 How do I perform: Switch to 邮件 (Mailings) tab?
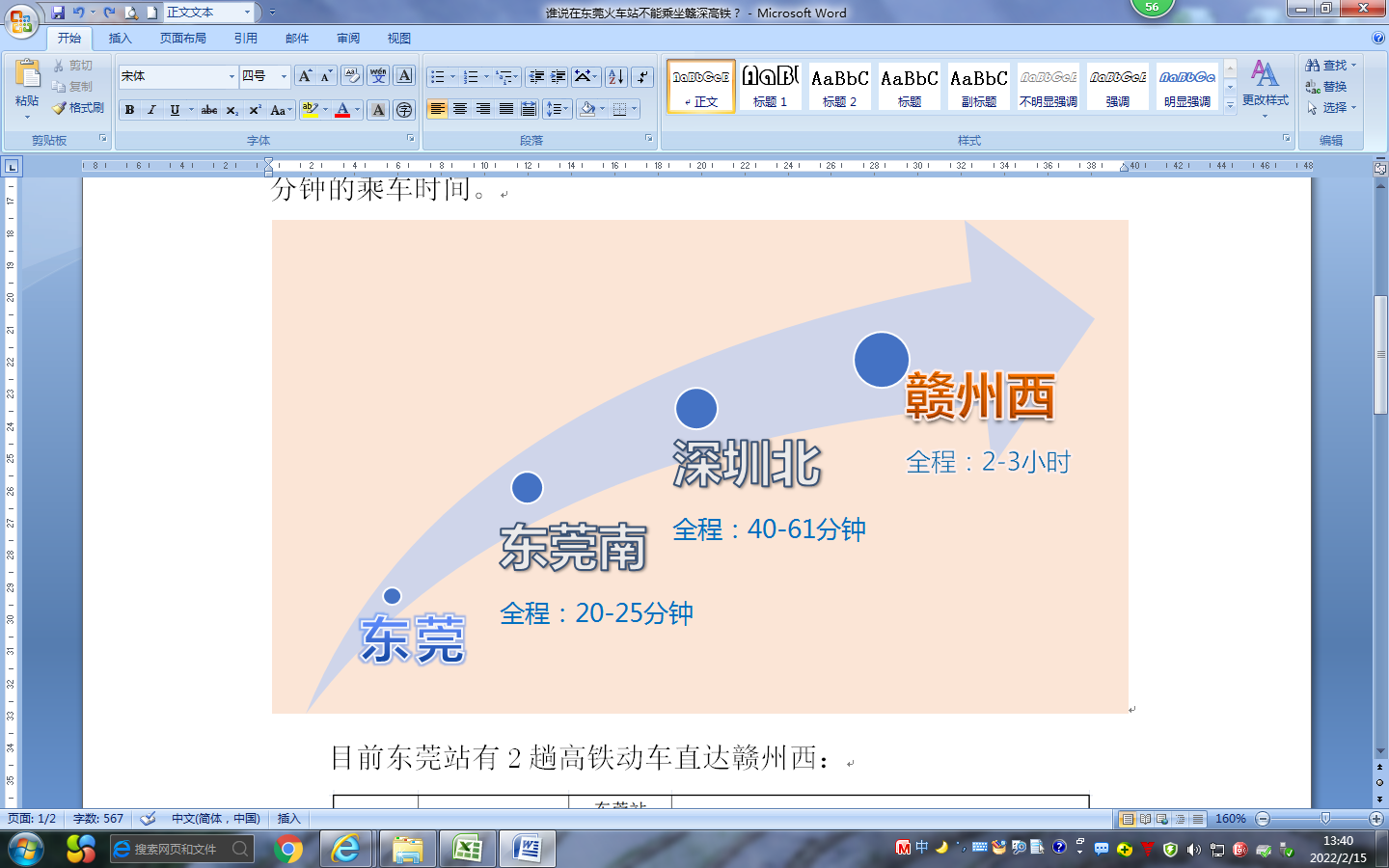(x=297, y=39)
